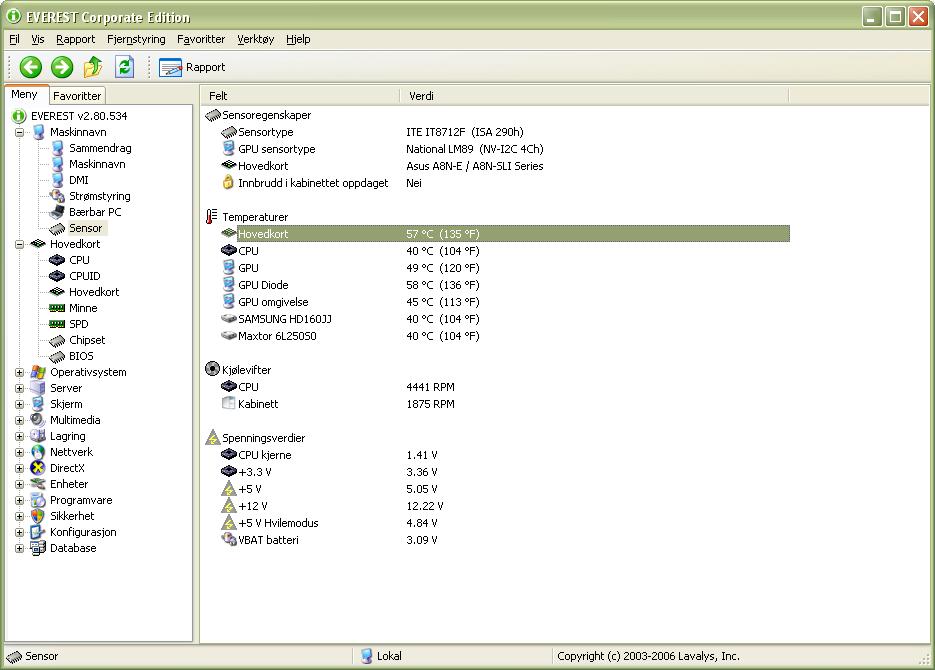
Task: Expand the Enheter tree node
Action: click(19, 485)
